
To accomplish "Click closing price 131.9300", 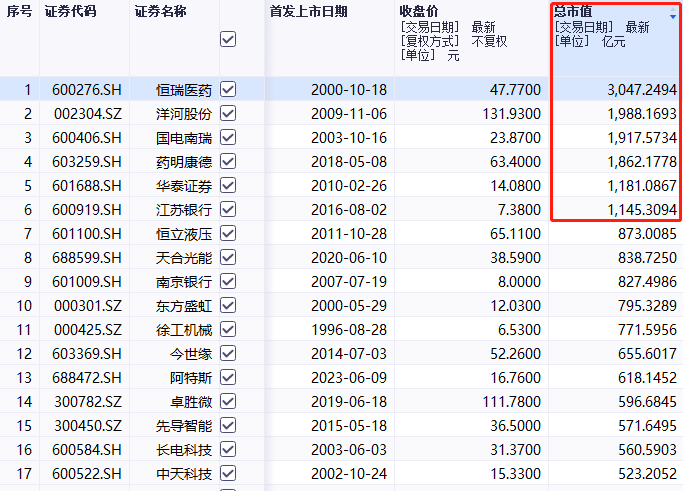I will coord(511,114).
